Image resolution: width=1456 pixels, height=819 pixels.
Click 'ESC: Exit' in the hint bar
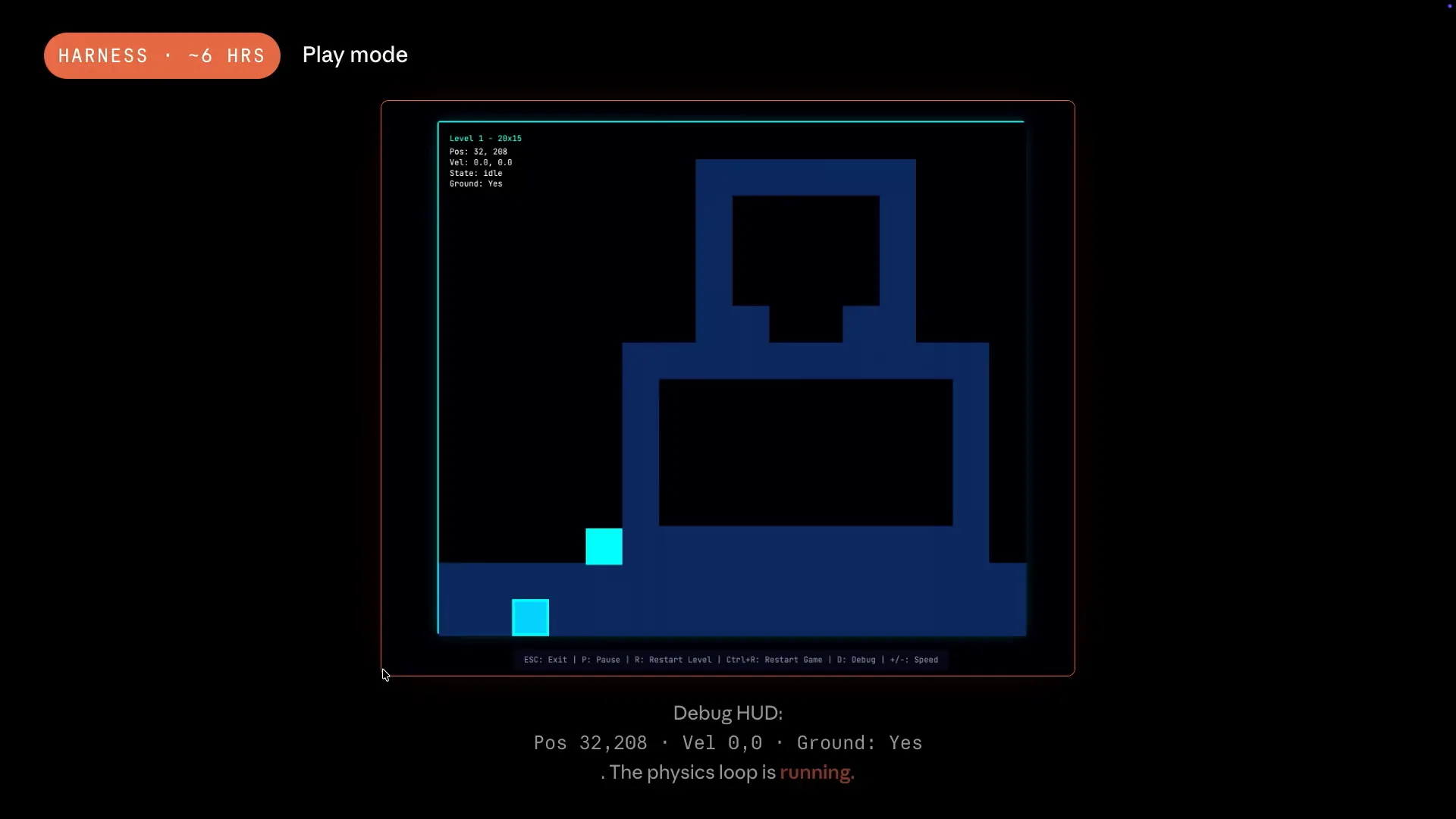pos(545,660)
